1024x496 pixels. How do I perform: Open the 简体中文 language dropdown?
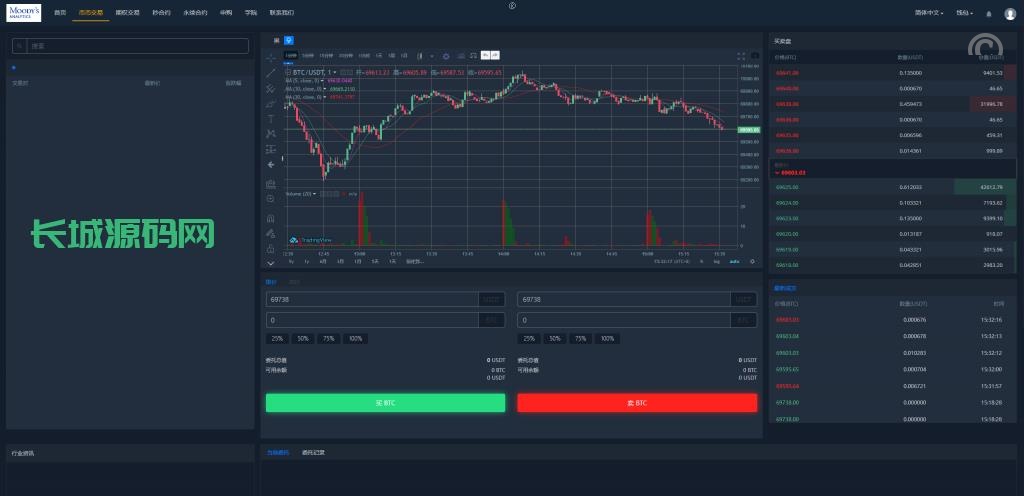pyautogui.click(x=930, y=13)
